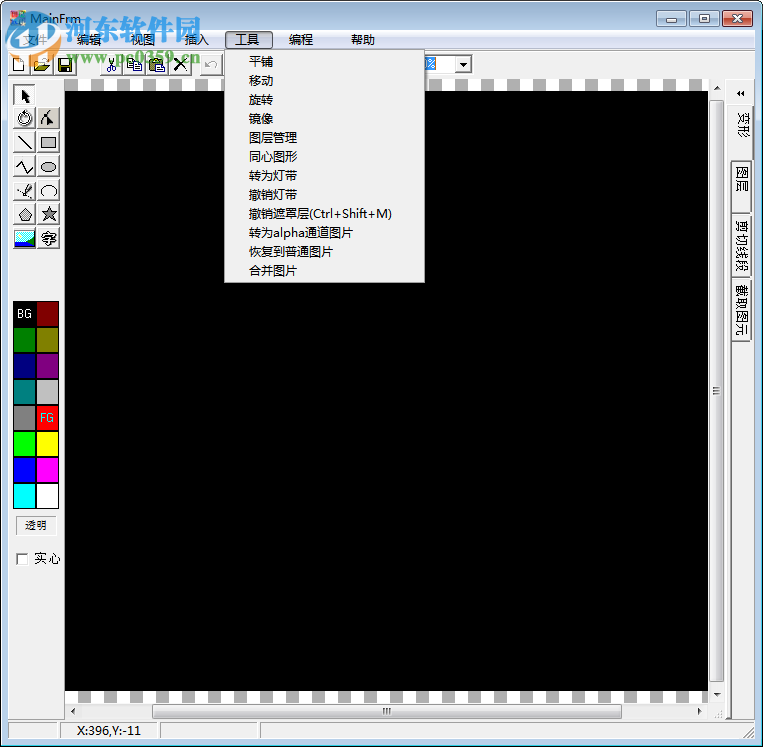Switch to the 截取图元 side tab
Viewport: 763px width, 747px height.
pyautogui.click(x=741, y=310)
